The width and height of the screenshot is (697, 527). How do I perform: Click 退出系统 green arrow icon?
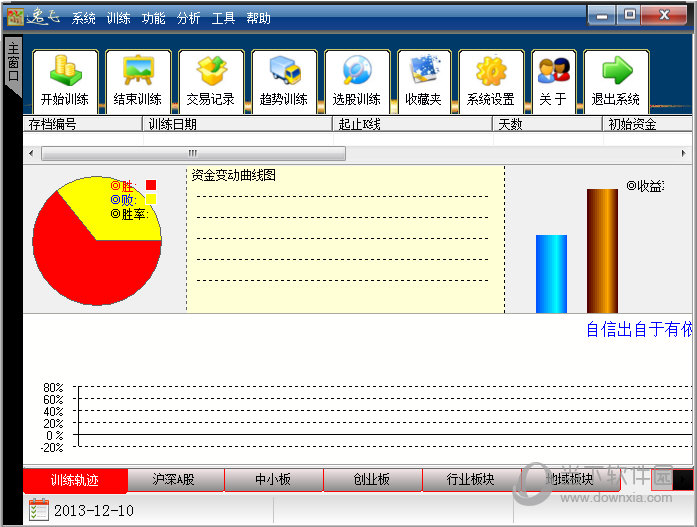(x=617, y=70)
